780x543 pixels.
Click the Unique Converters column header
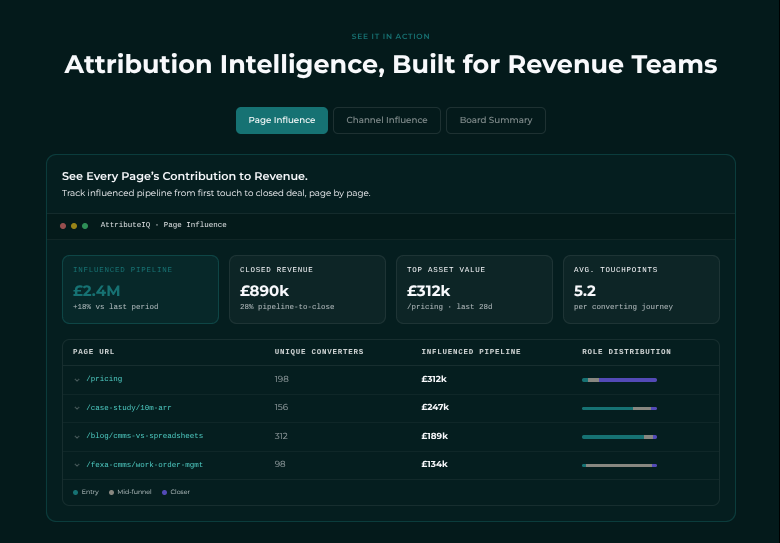coord(319,352)
